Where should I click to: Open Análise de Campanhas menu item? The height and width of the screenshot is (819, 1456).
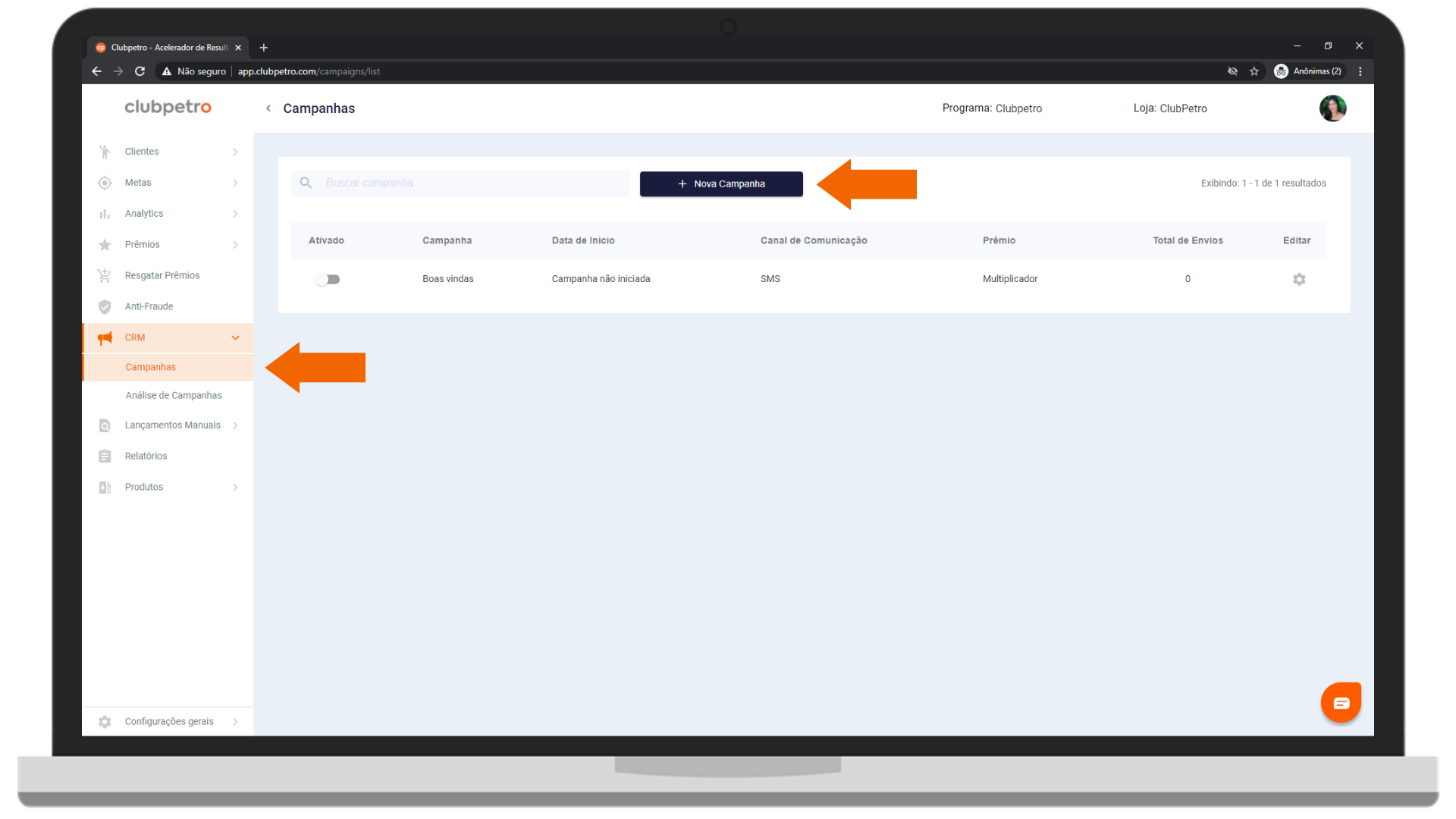click(174, 395)
